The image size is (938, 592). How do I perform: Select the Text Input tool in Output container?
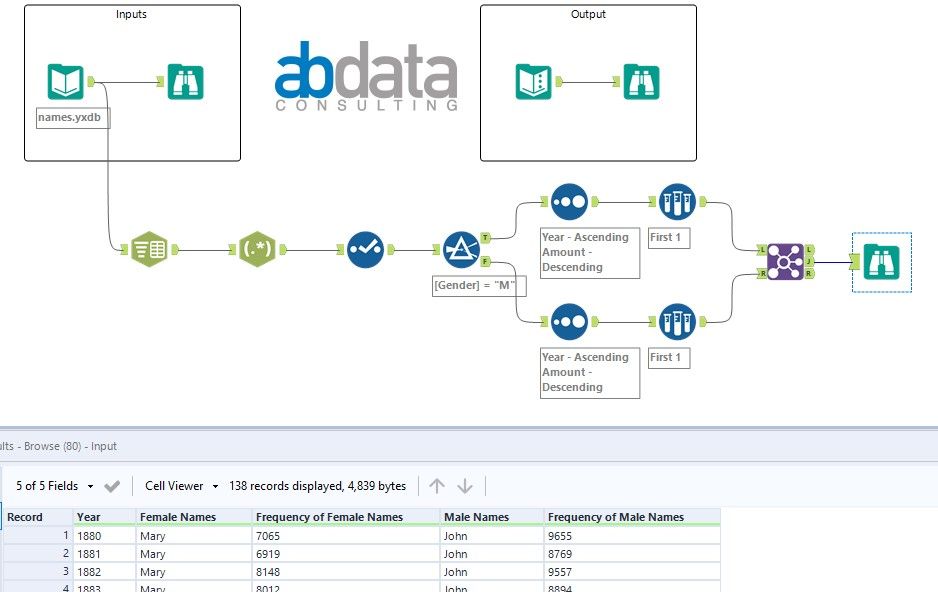click(x=534, y=81)
